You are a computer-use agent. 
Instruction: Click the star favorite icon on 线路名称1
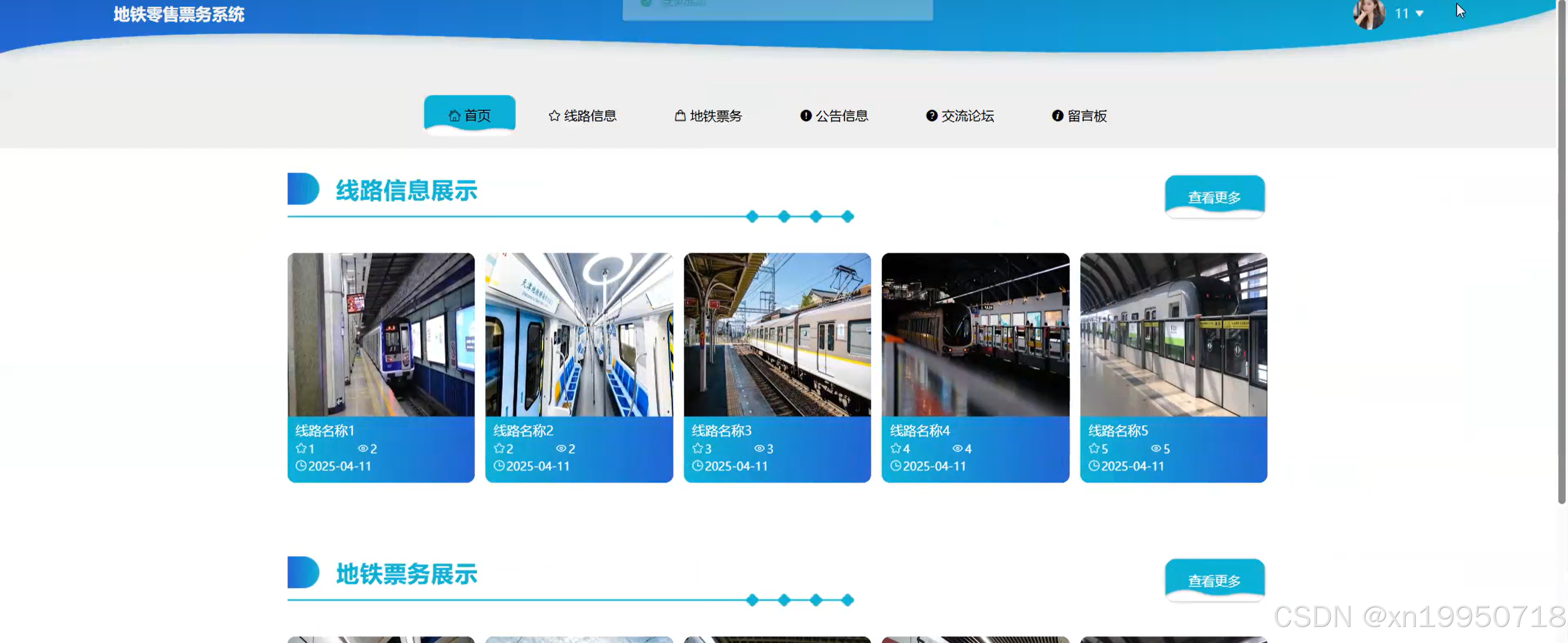(301, 448)
